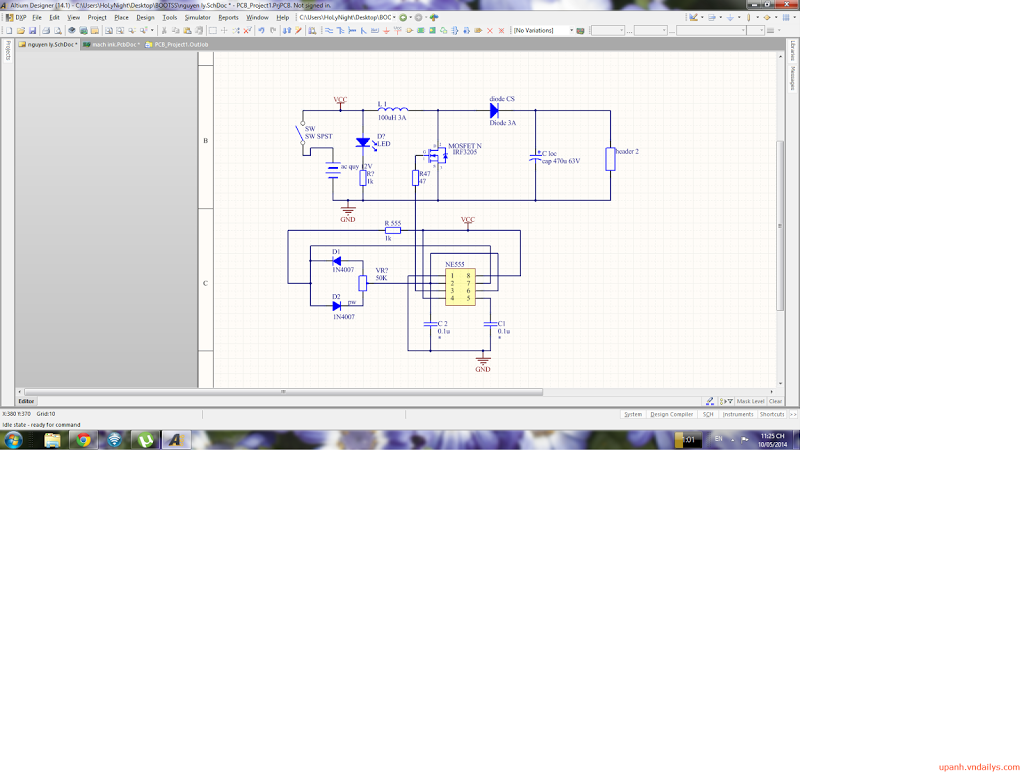The image size is (1024, 776).
Task: Click the Windows Start button
Action: point(13,440)
